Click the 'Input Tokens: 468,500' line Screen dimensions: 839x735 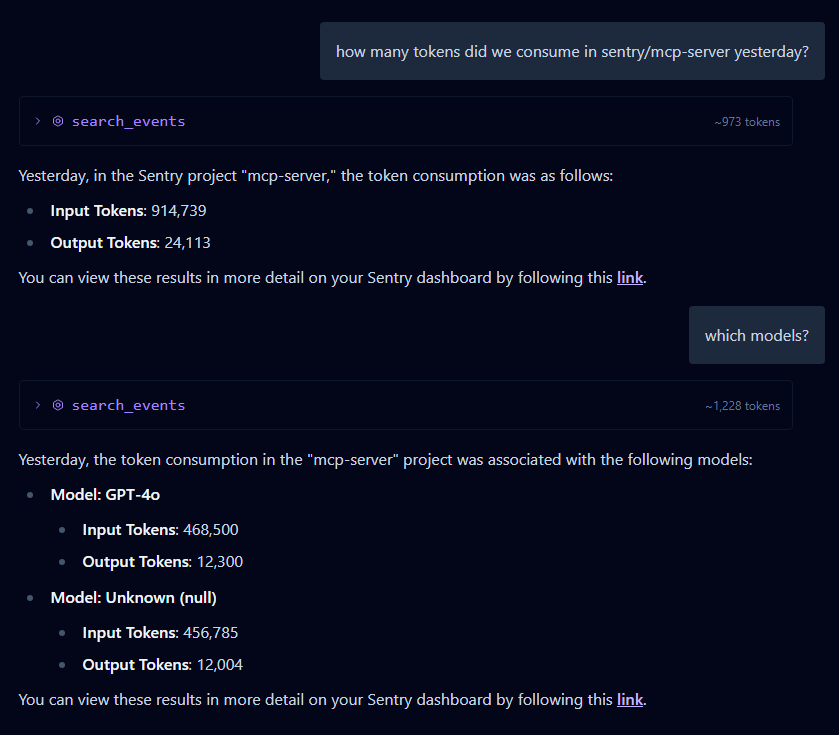[161, 530]
